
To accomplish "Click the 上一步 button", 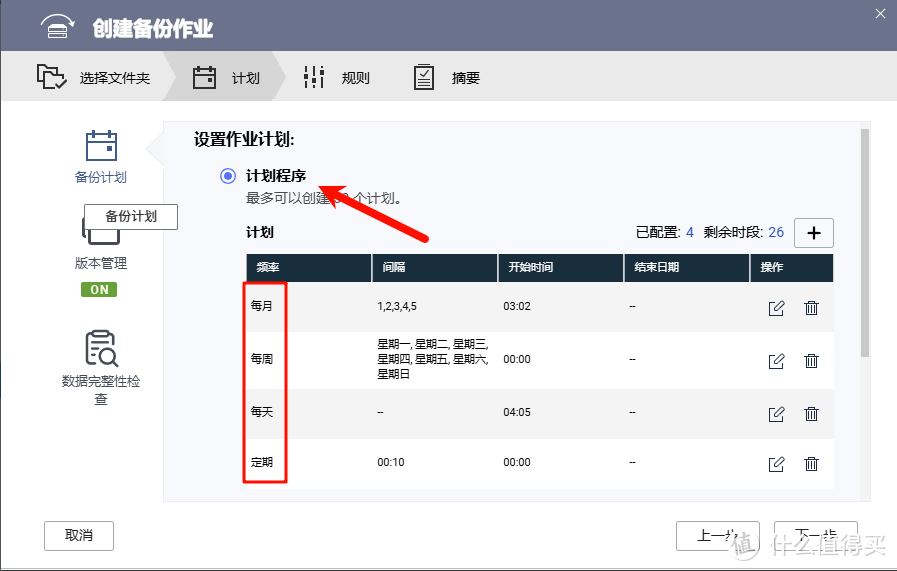I will pyautogui.click(x=717, y=536).
